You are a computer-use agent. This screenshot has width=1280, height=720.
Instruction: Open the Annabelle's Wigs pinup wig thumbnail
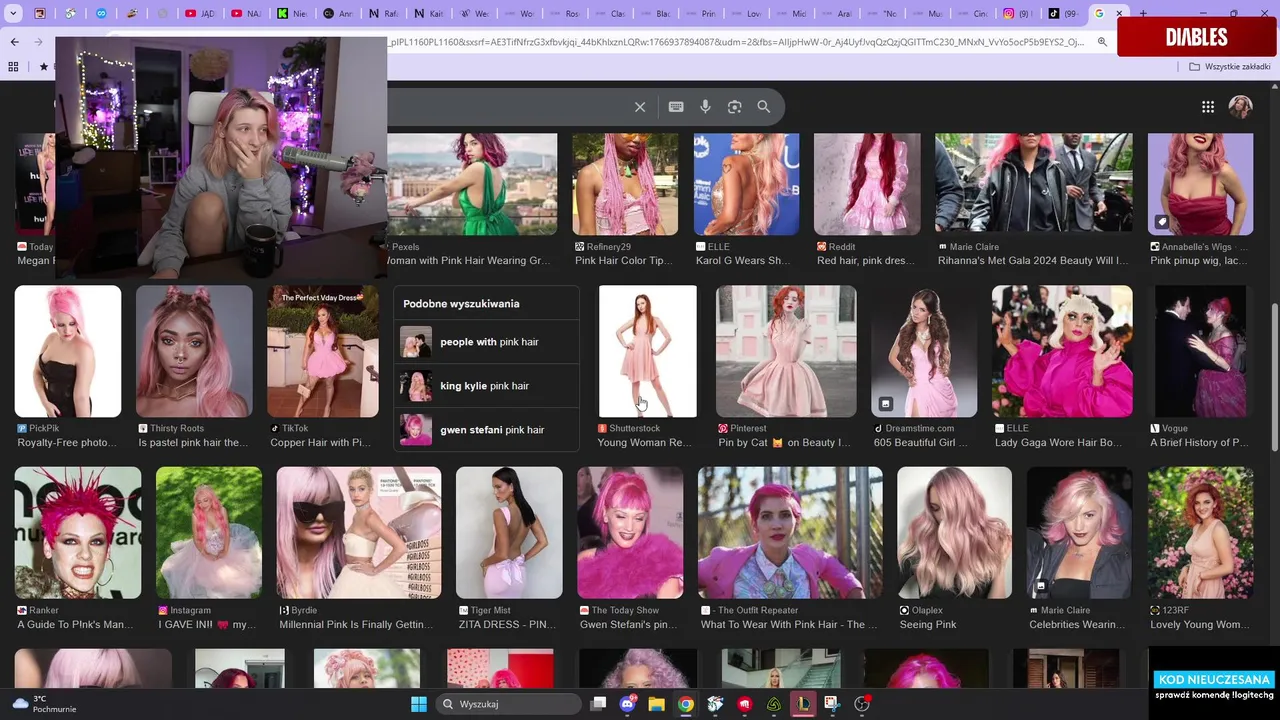point(1200,184)
